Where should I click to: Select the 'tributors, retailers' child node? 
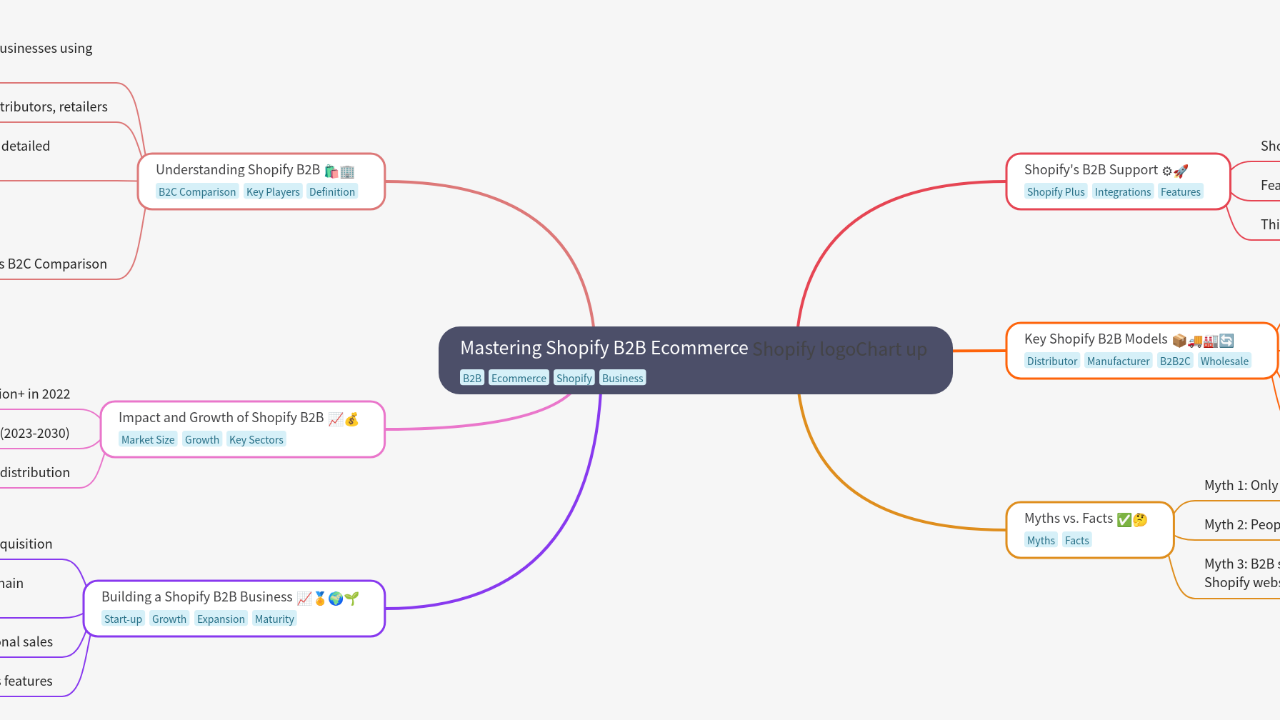[54, 106]
